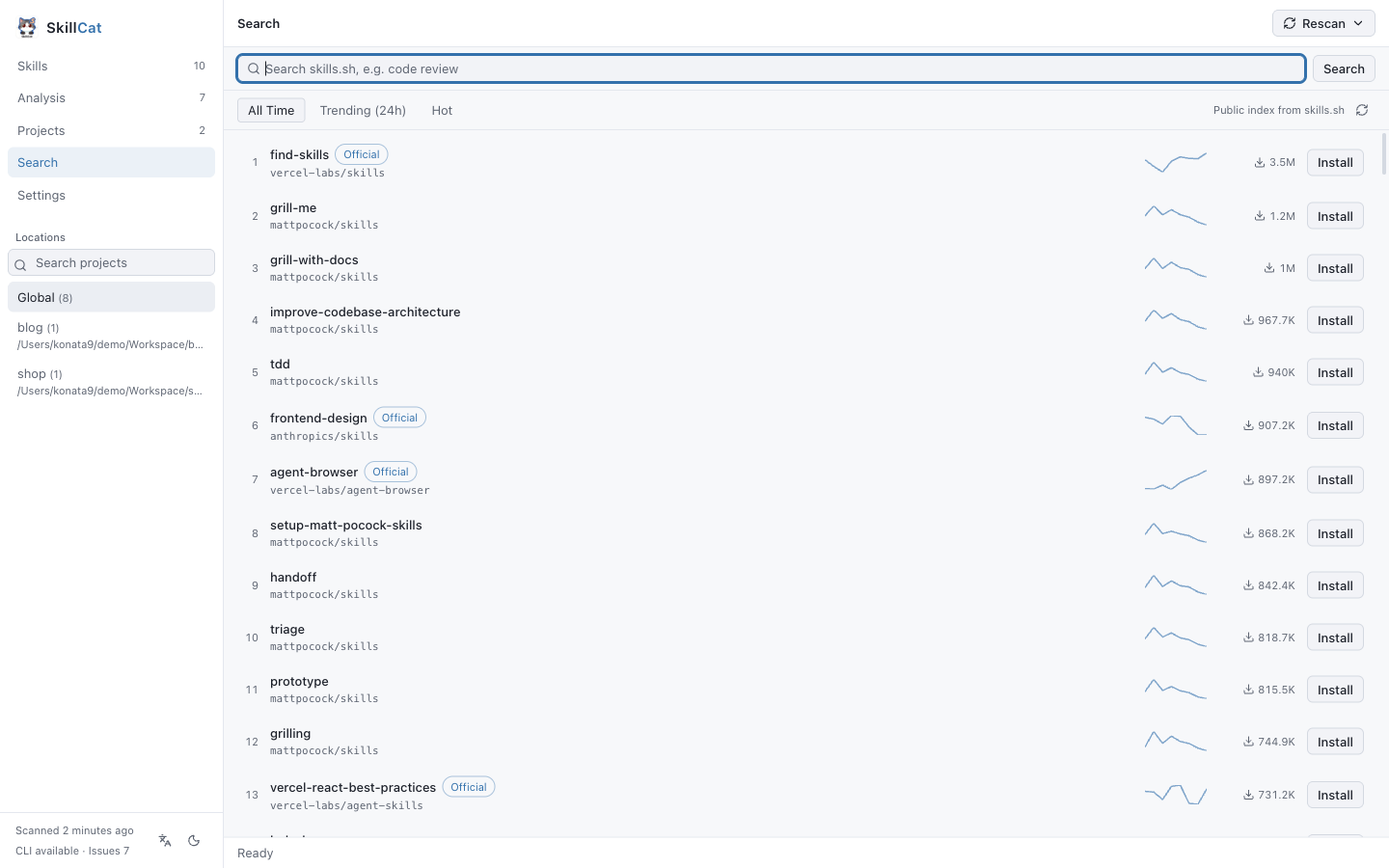Click the download icon beside 897.2K

(x=1248, y=479)
